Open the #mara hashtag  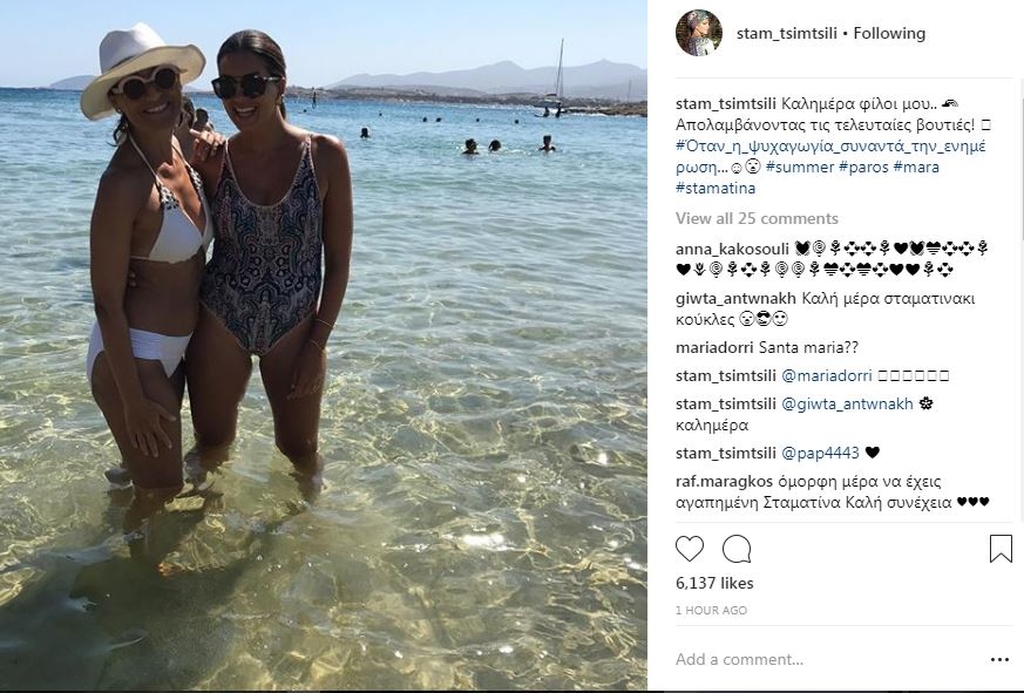click(x=916, y=167)
